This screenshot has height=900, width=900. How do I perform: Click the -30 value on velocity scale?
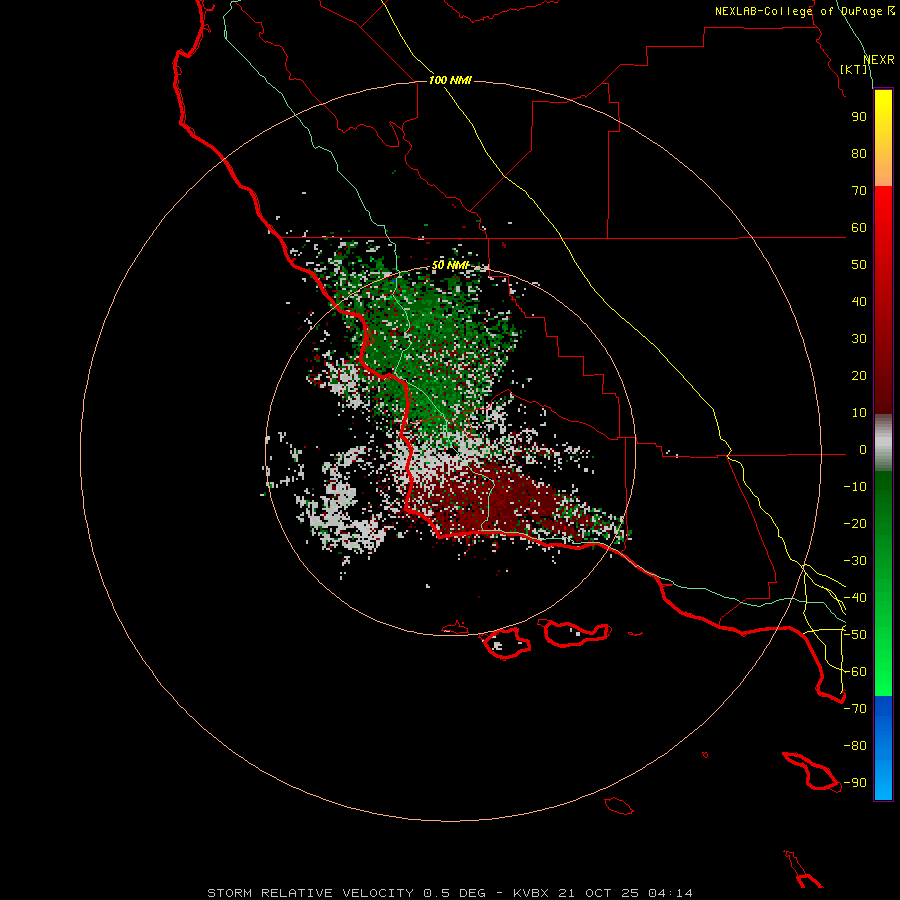click(x=855, y=561)
